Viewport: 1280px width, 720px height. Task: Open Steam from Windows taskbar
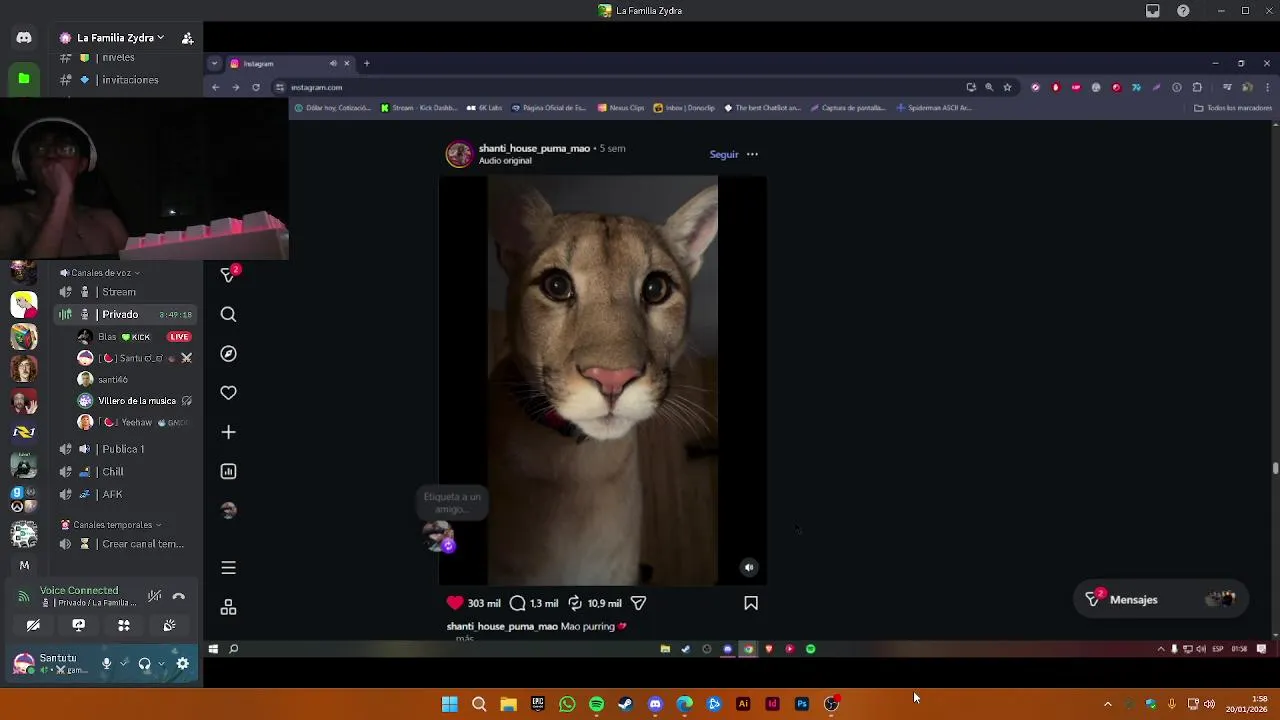(x=625, y=704)
